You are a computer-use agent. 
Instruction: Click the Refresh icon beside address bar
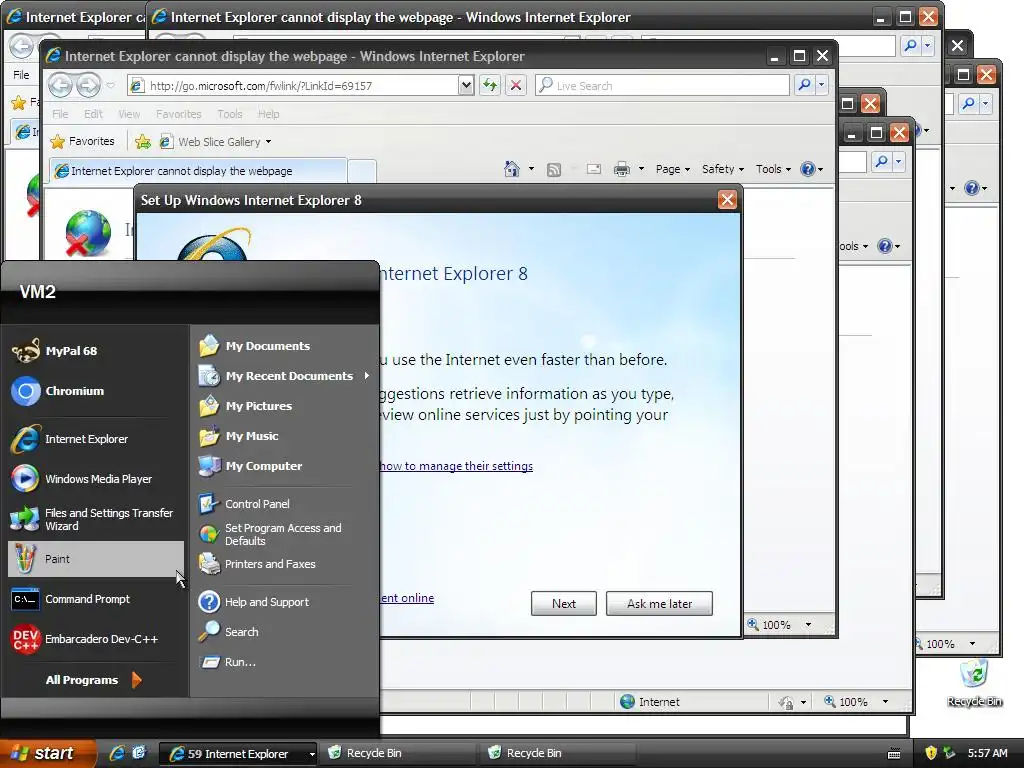point(490,85)
